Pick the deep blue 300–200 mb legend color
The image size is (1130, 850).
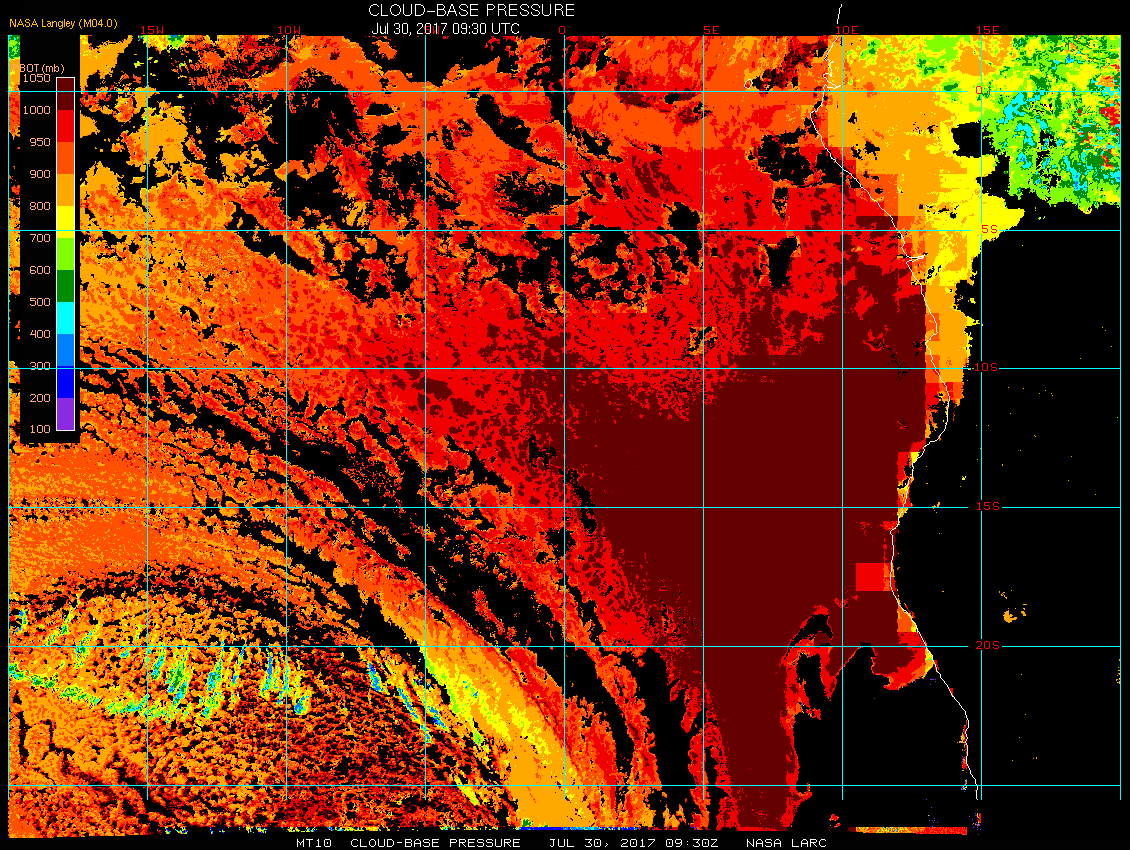tap(66, 382)
